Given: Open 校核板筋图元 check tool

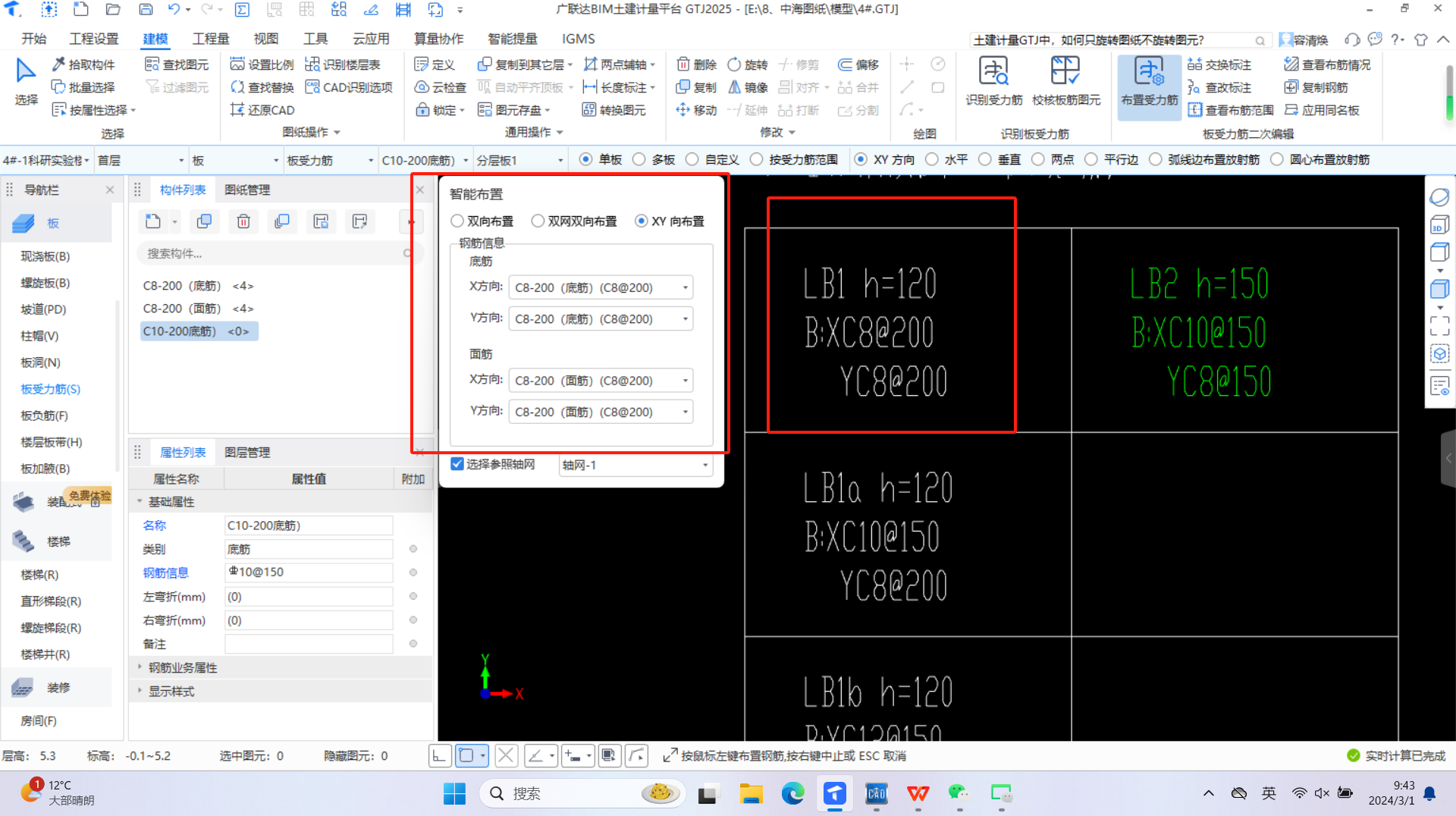Looking at the screenshot, I should [1065, 82].
